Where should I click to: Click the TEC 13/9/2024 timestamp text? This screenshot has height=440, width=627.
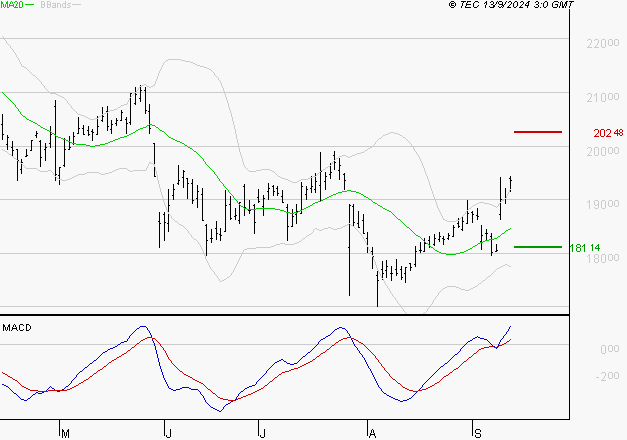(511, 4)
